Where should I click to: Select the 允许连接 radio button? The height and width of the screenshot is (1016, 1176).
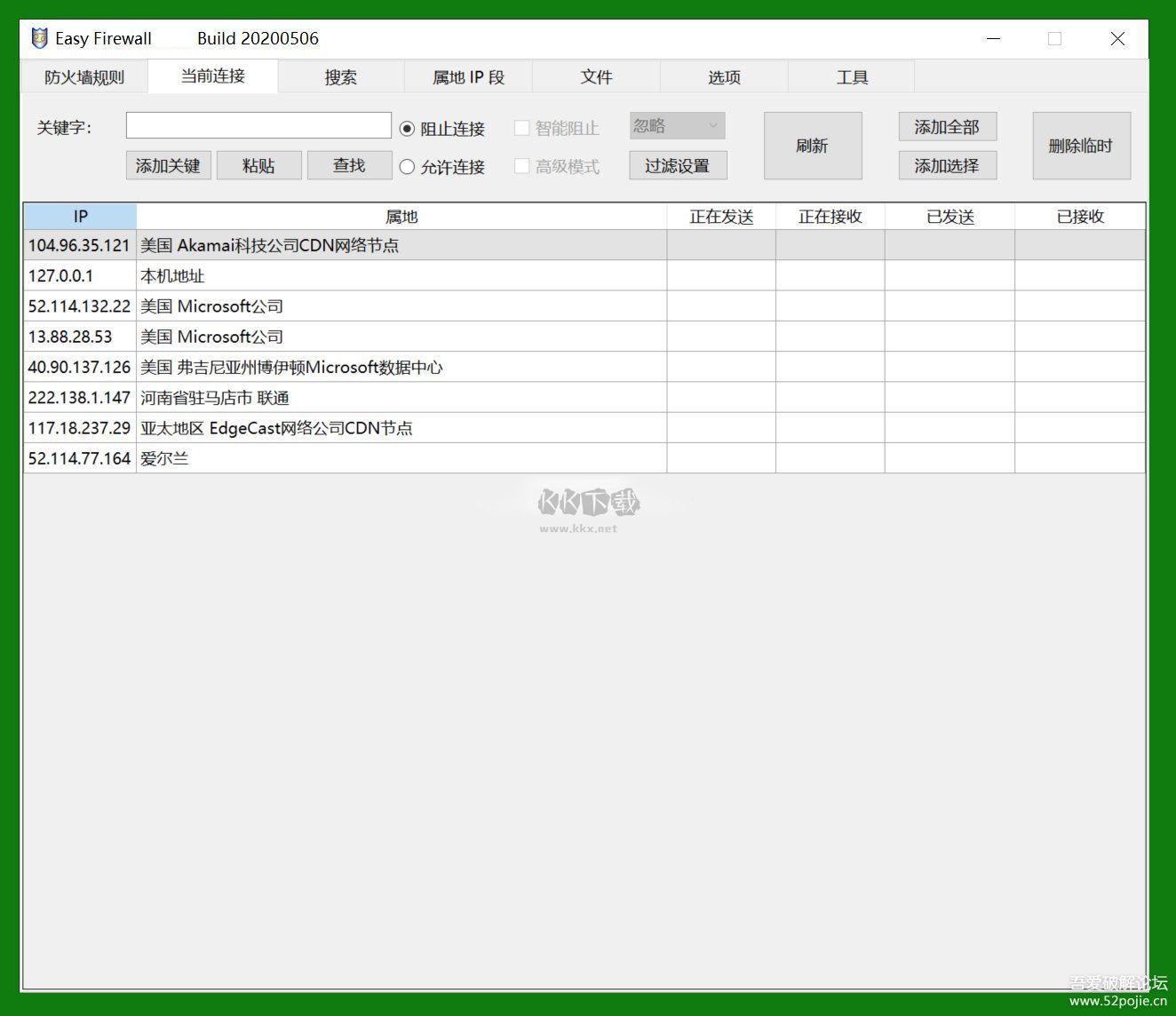[x=408, y=166]
